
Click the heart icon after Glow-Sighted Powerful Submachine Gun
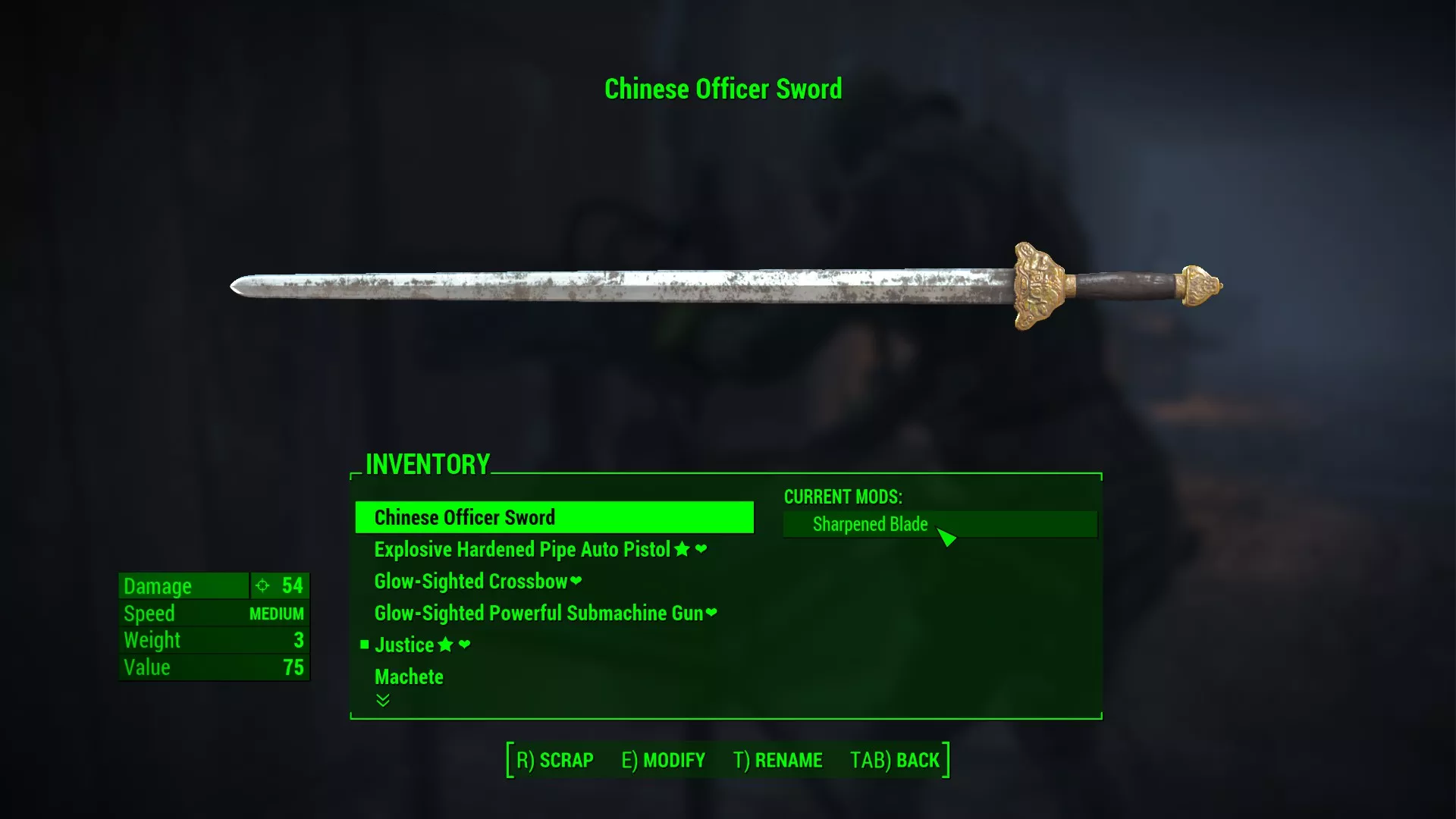pyautogui.click(x=711, y=613)
